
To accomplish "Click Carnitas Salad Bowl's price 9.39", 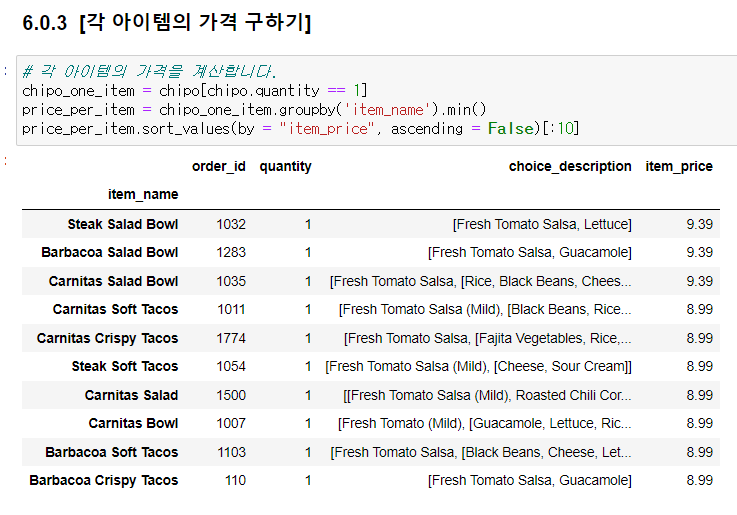I will click(x=699, y=281).
